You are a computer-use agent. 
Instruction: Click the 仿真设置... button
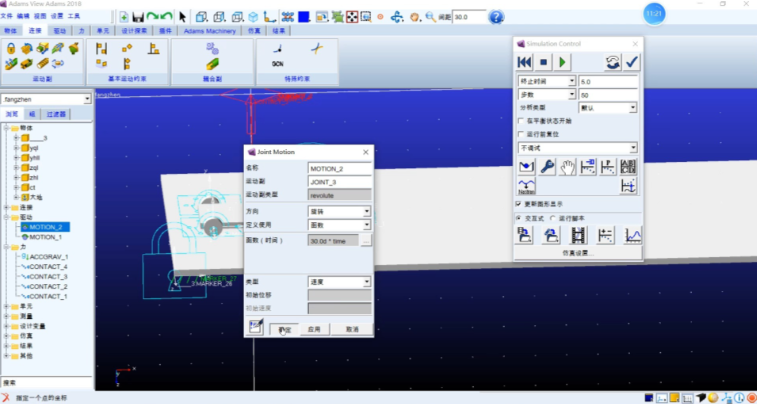click(x=577, y=252)
